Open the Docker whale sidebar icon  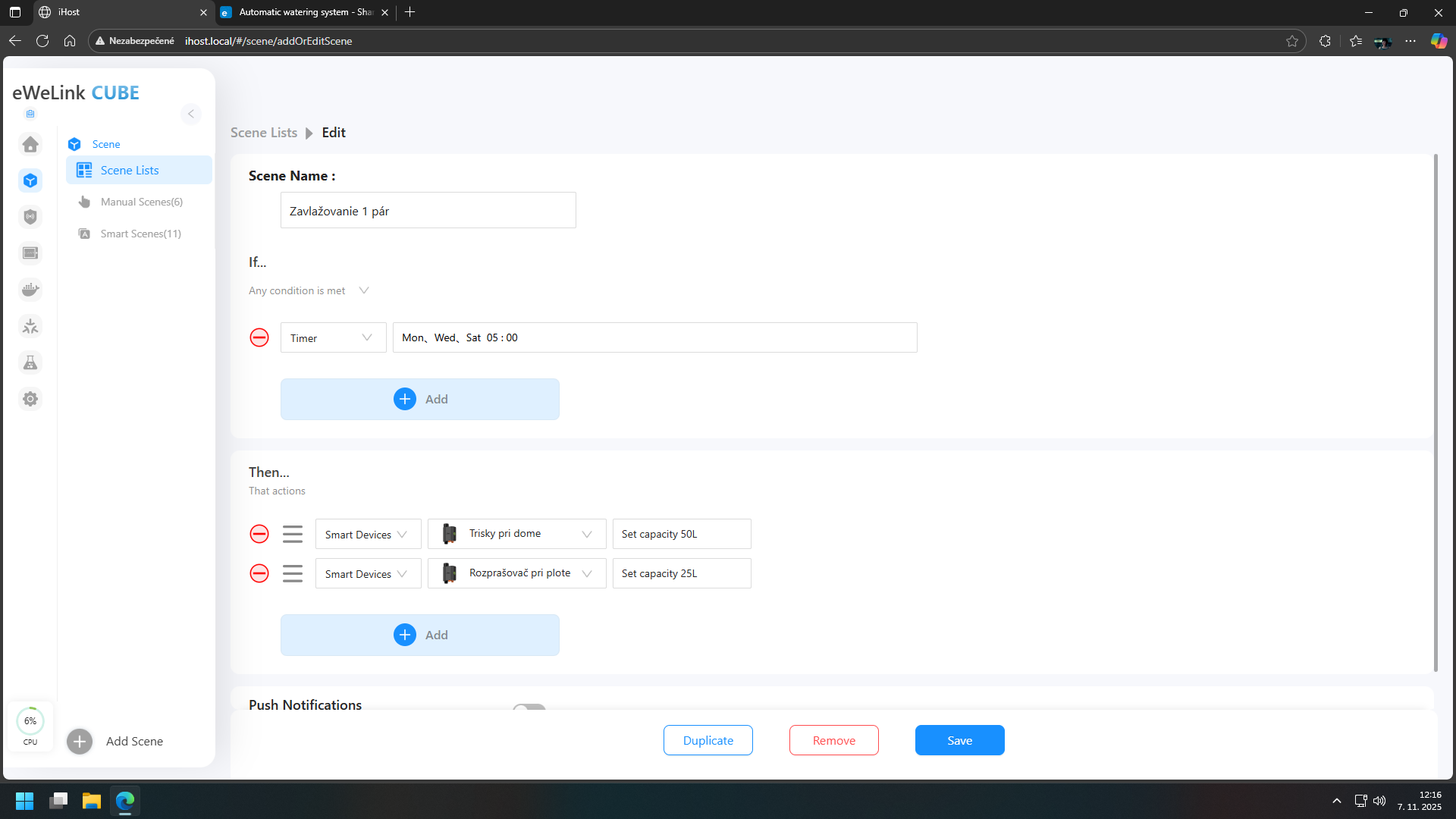pyautogui.click(x=30, y=290)
